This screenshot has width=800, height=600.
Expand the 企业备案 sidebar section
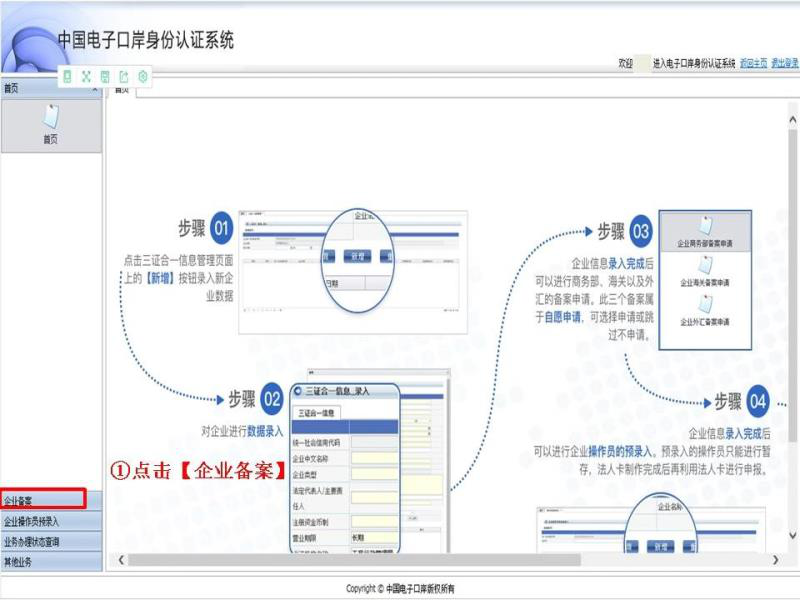(x=43, y=499)
